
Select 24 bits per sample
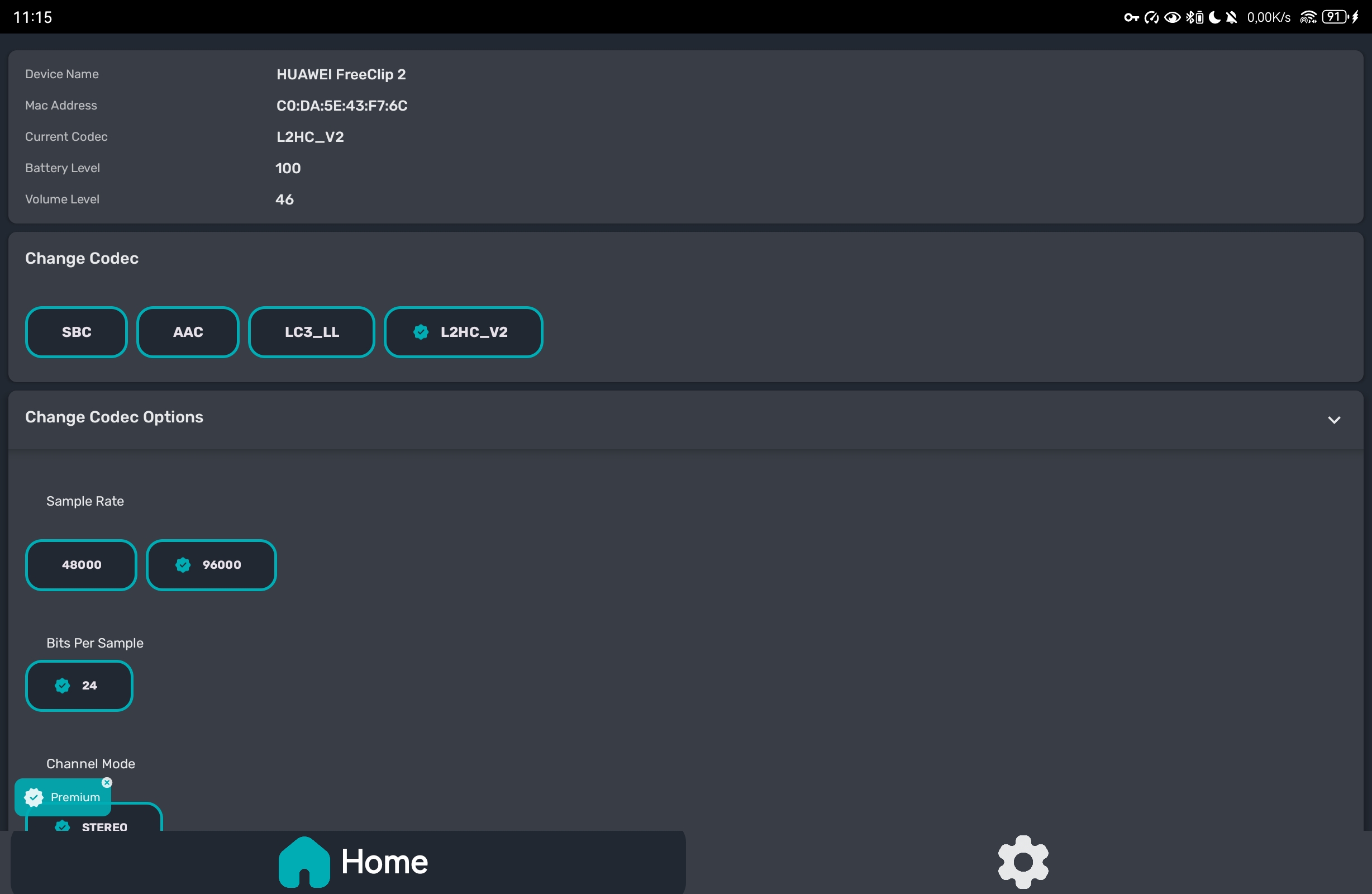pyautogui.click(x=79, y=686)
